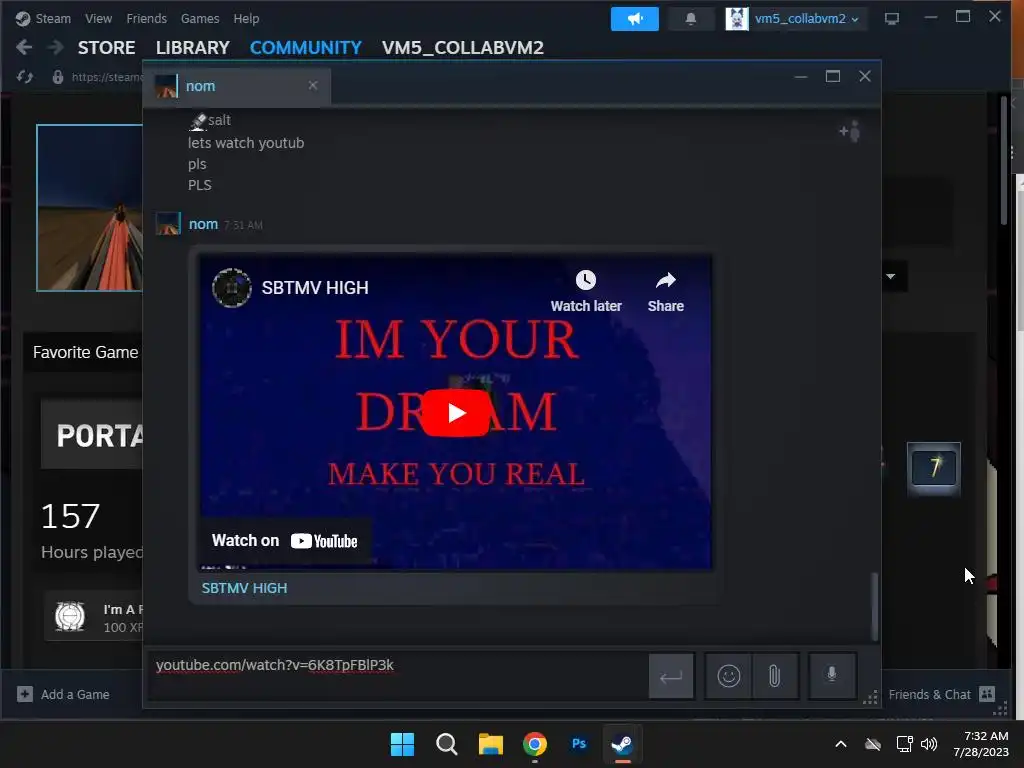Go forward with the navigation arrow
Screen dimensions: 1024x768
tap(56, 47)
